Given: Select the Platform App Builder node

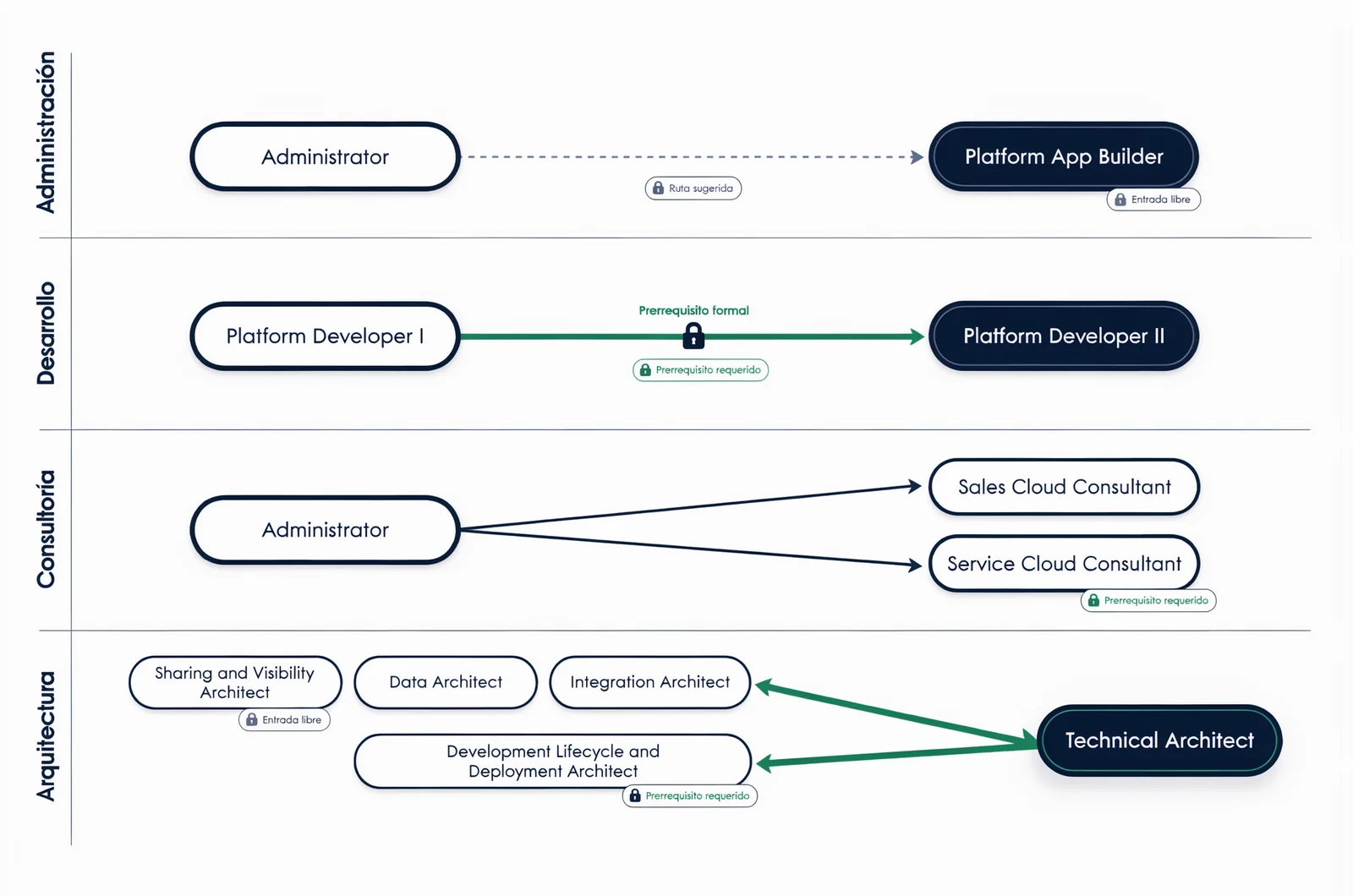Looking at the screenshot, I should 1064,156.
